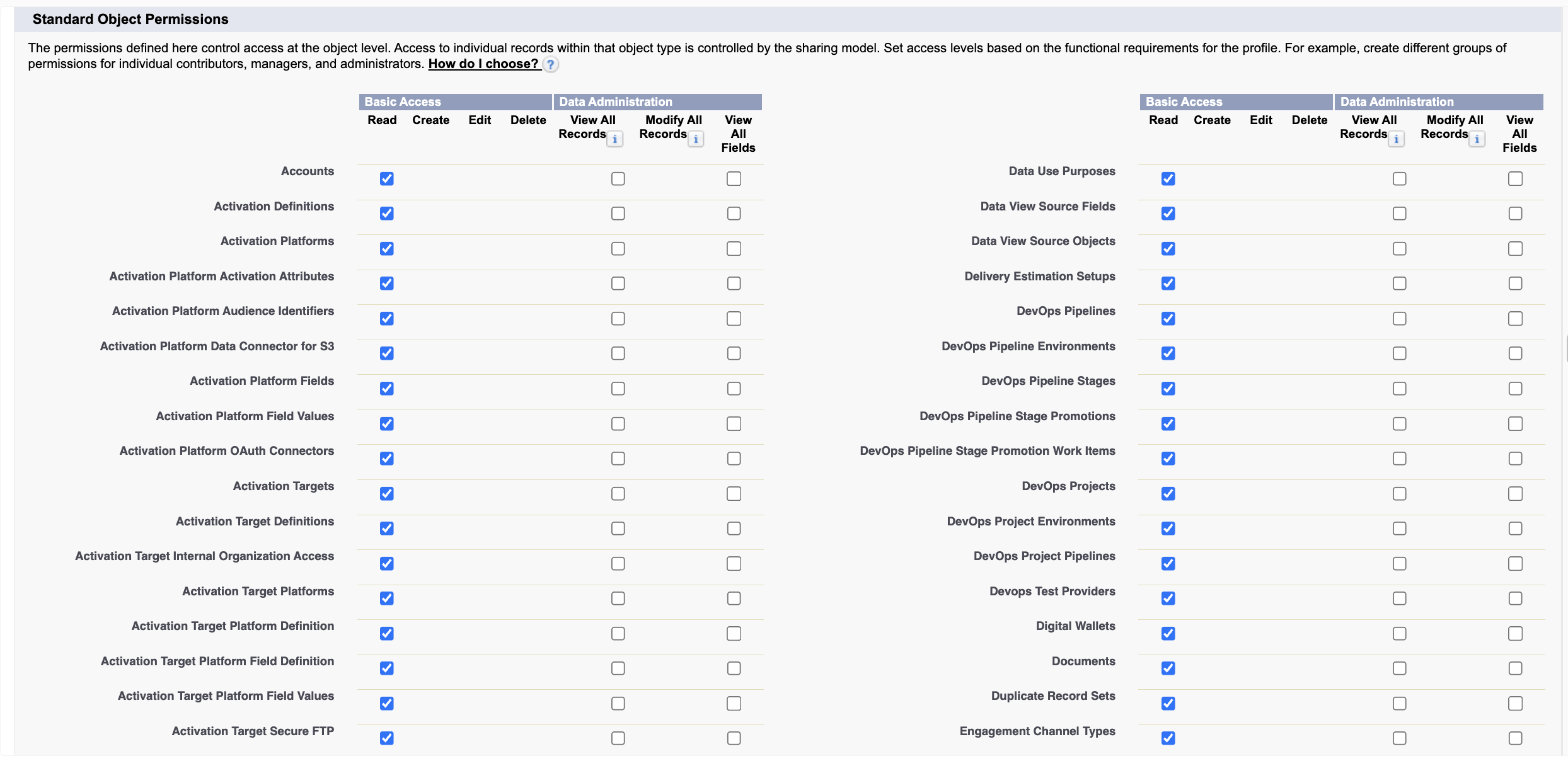Screen dimensions: 1568x761
Task: Click info icon next to right Modify All Records
Action: point(1477,139)
